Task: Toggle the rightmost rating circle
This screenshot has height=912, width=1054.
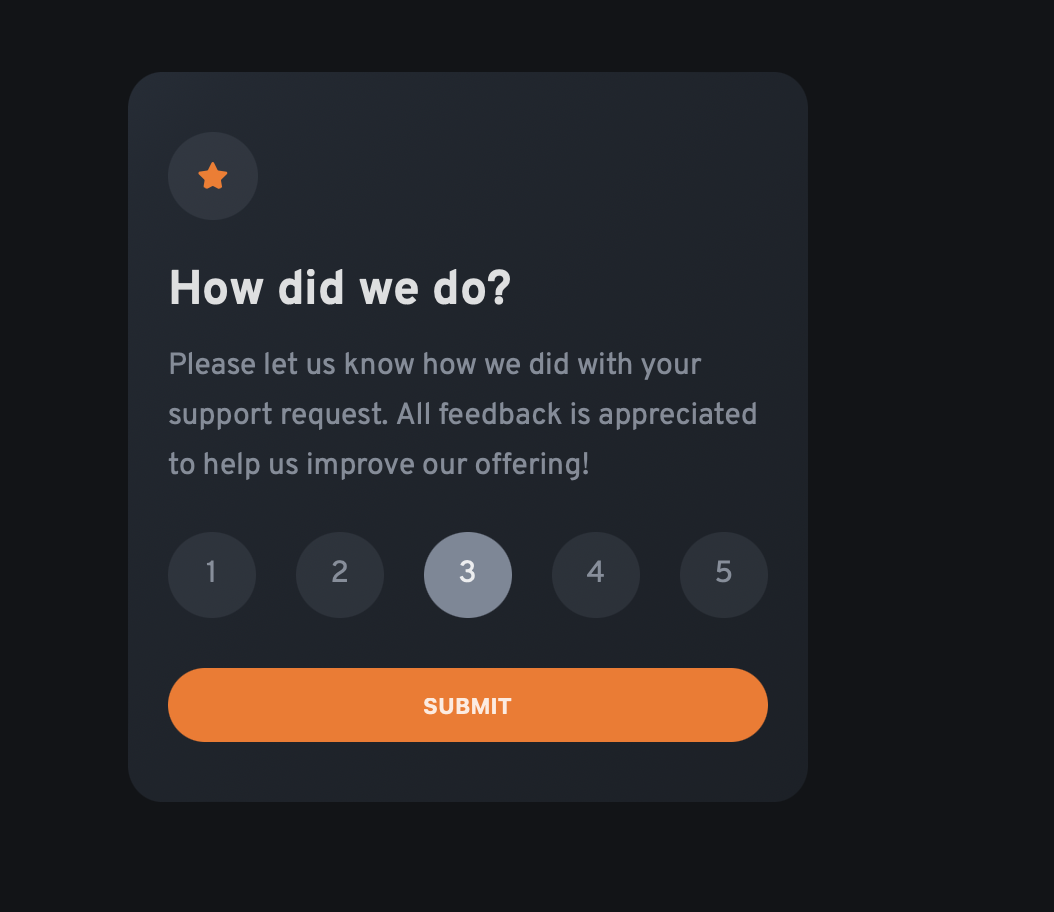Action: click(724, 574)
